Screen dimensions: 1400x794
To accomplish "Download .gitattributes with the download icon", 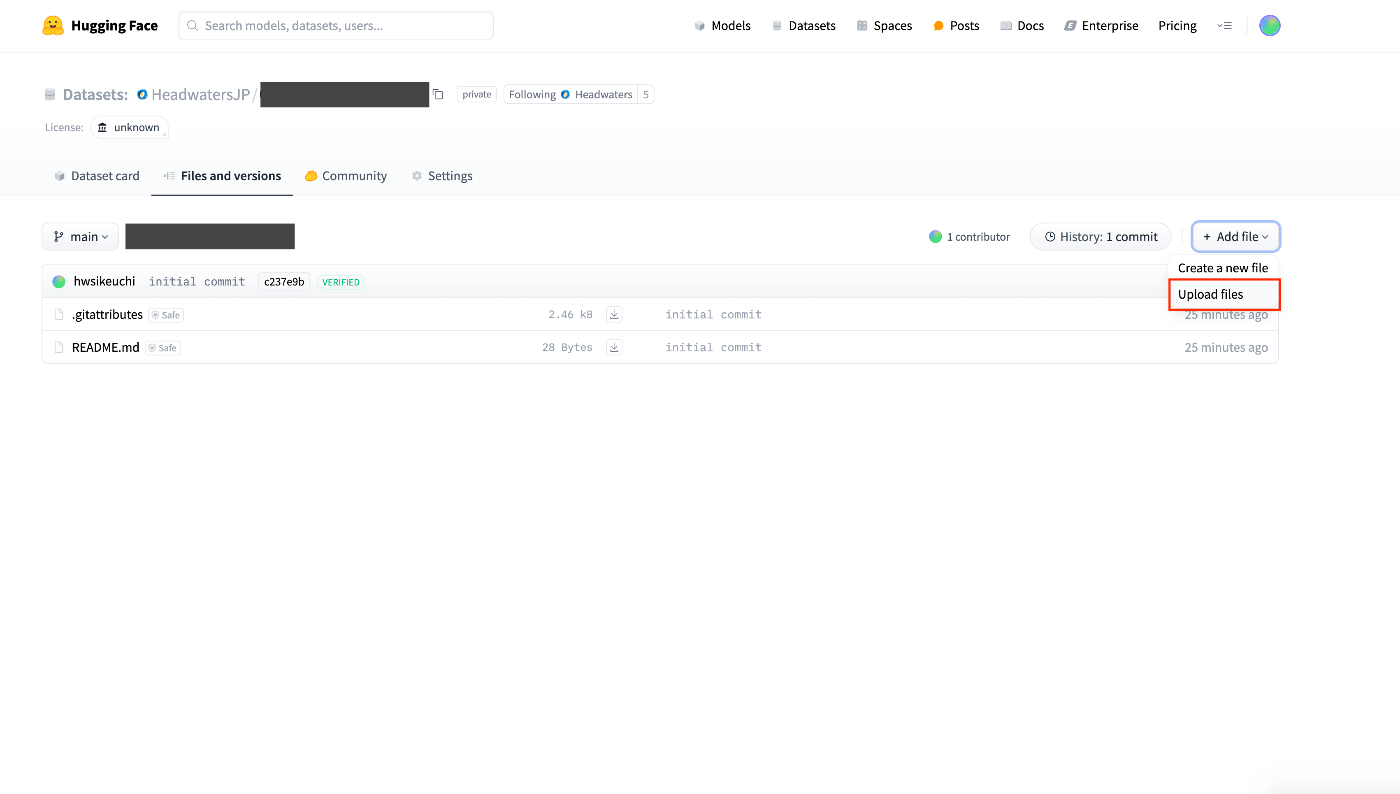I will point(614,315).
